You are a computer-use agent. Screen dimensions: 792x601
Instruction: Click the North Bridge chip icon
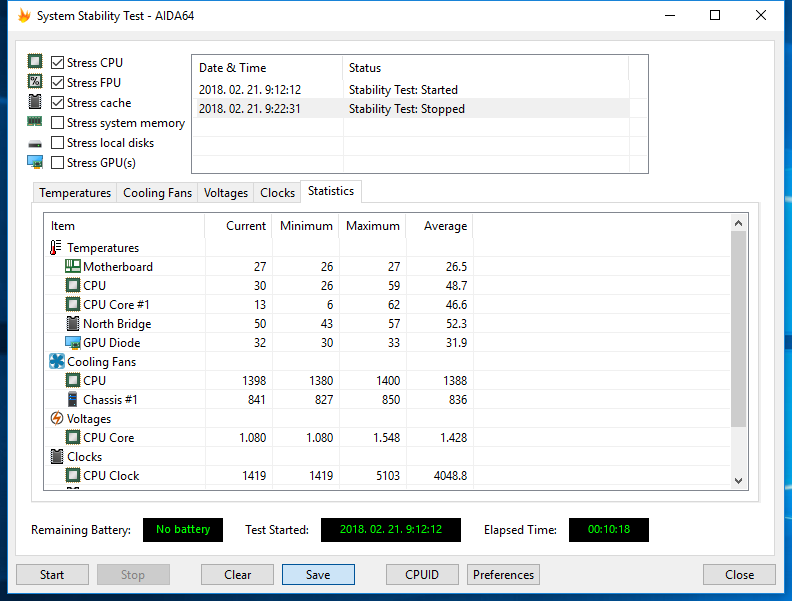[x=73, y=323]
